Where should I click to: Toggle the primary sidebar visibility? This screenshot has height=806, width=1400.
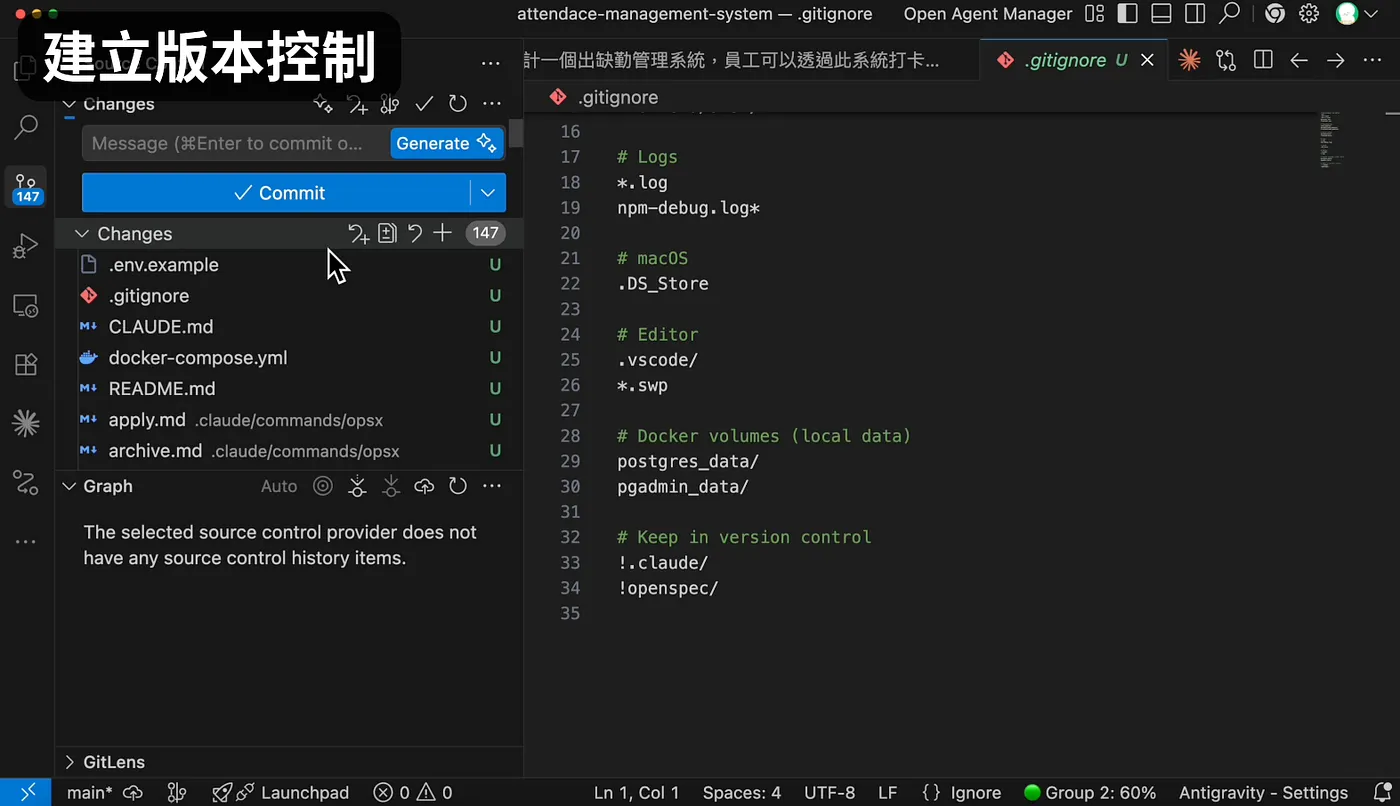tap(1127, 14)
